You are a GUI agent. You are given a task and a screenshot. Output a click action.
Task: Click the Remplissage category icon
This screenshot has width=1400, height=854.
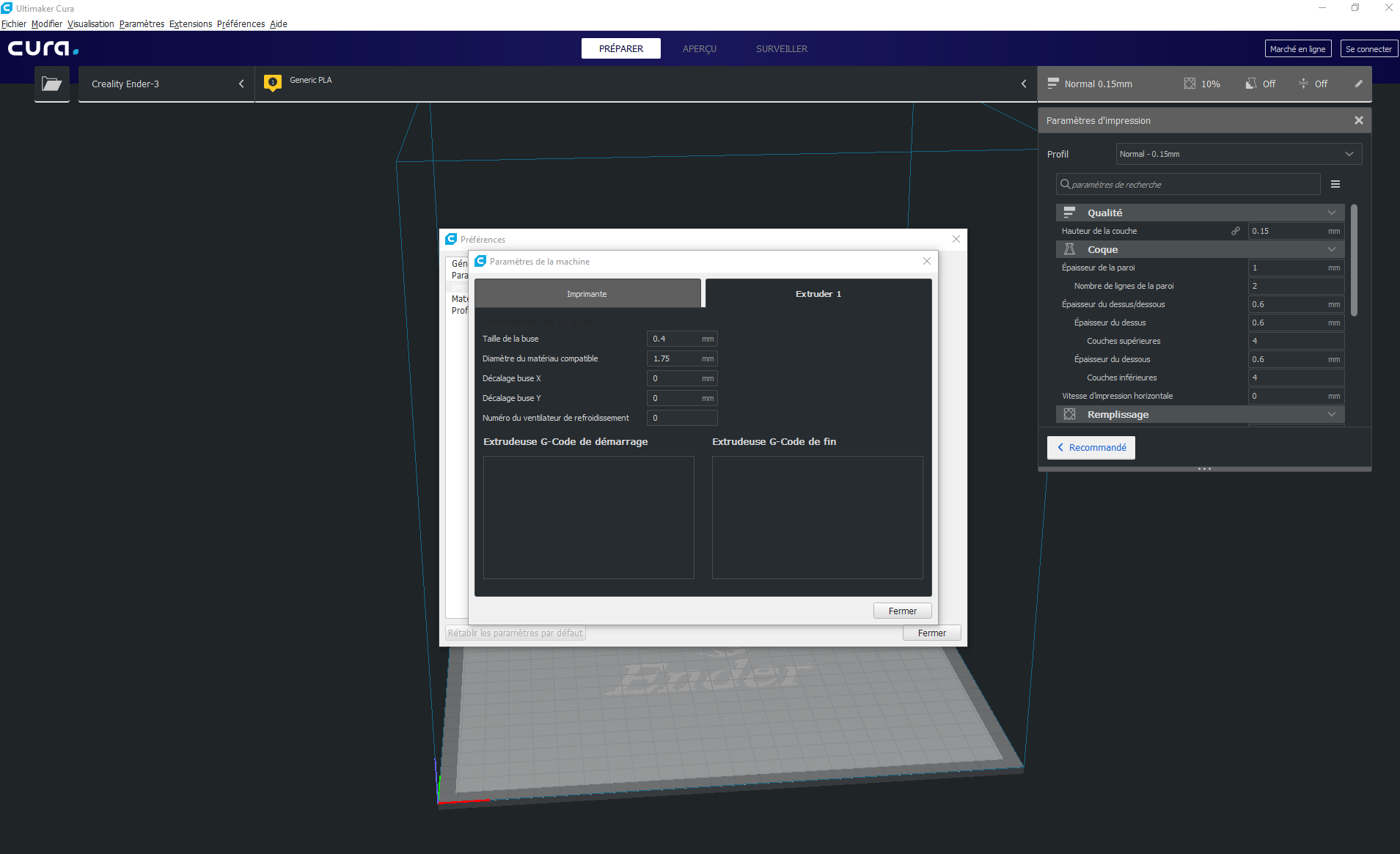click(x=1069, y=414)
